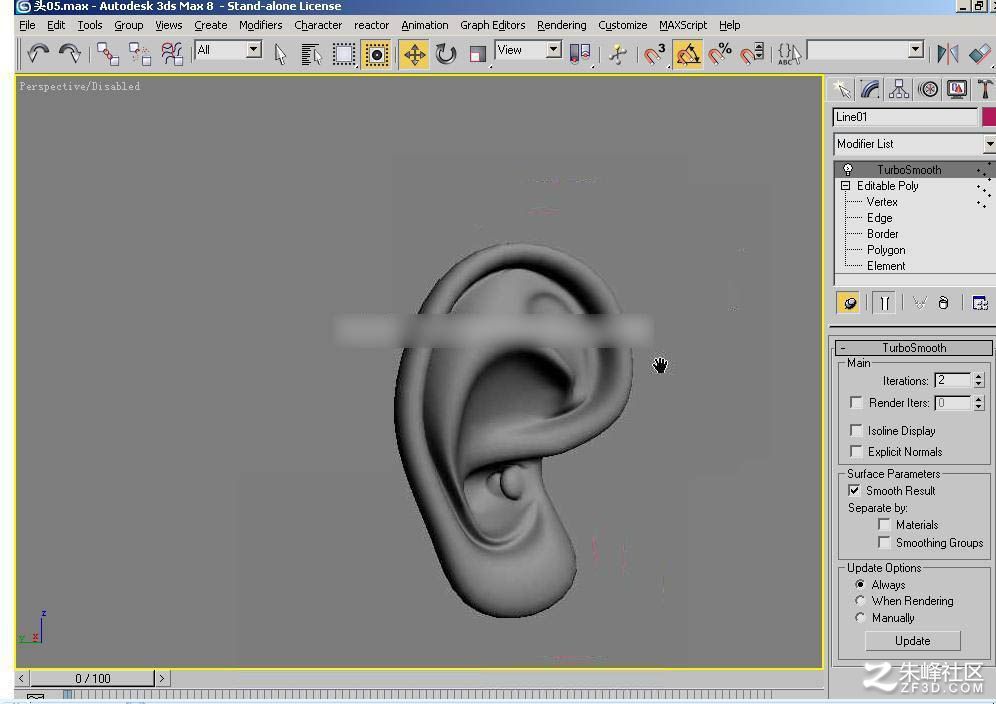Click the object color swatch beside Line01
996x704 pixels.
click(x=988, y=117)
